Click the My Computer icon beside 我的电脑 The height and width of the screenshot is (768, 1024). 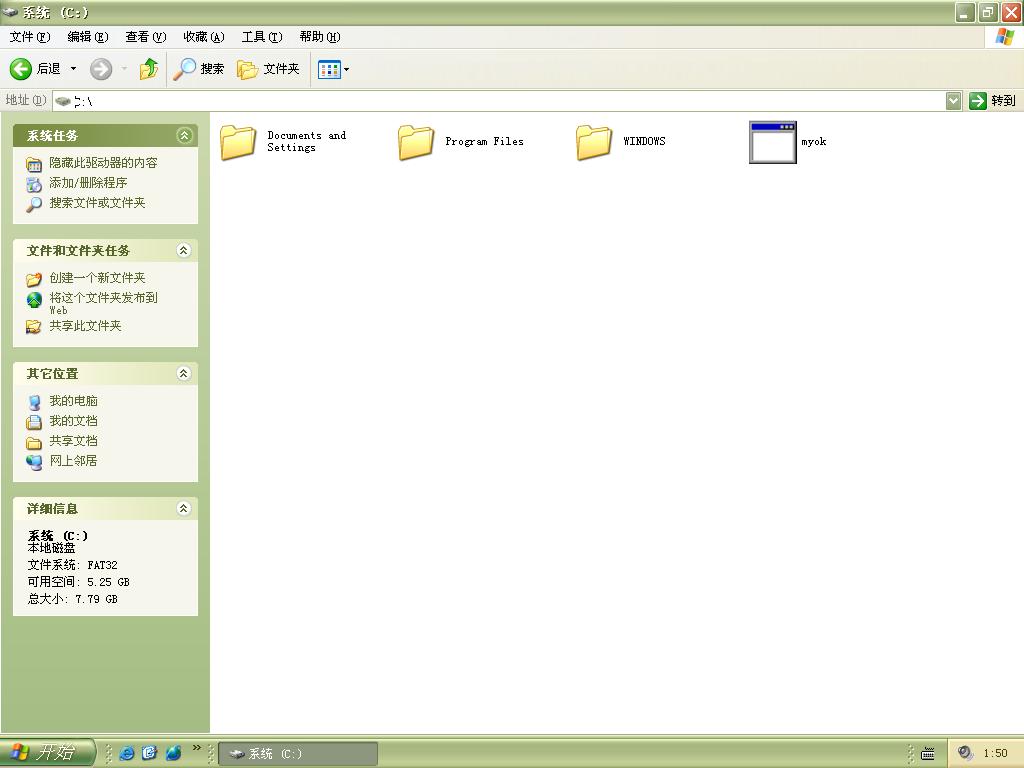[34, 402]
